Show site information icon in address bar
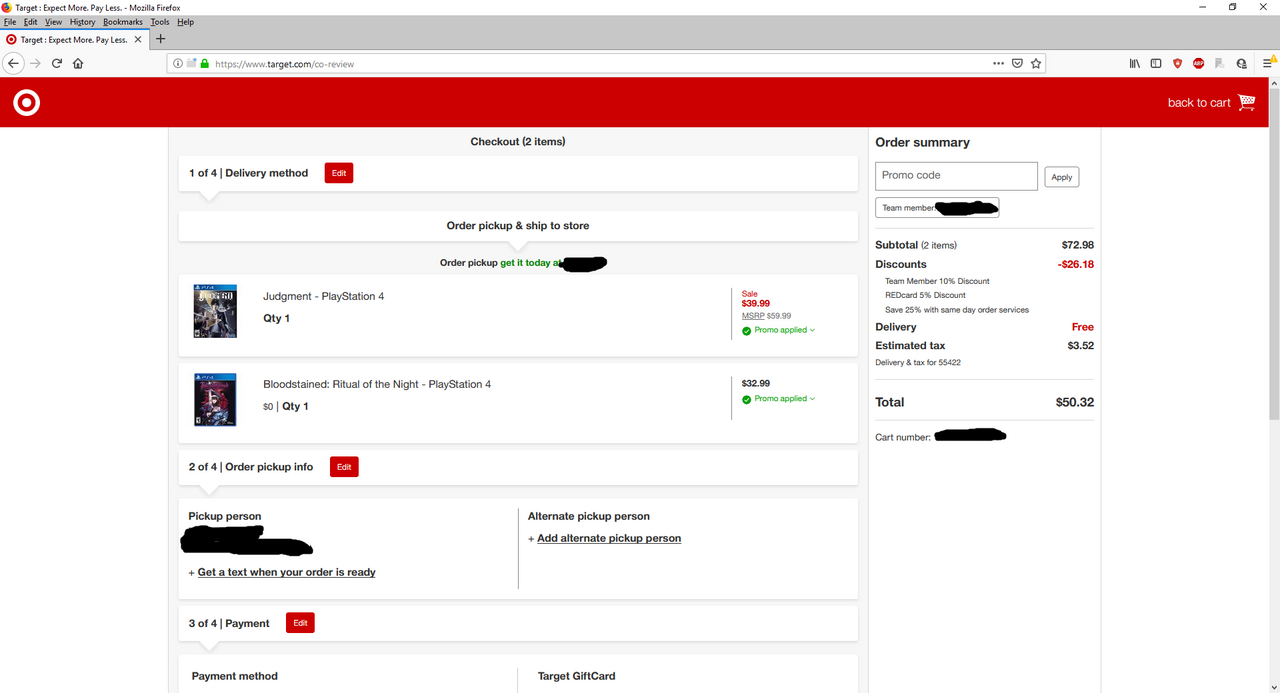 click(178, 63)
